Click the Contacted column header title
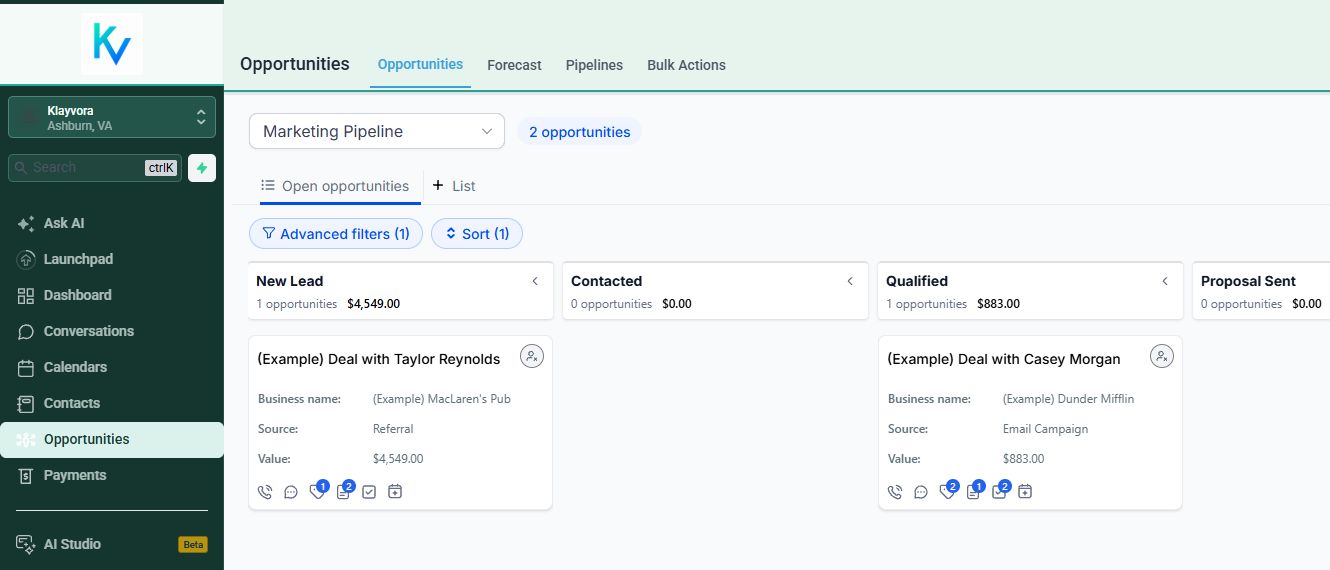The image size is (1330, 570). pos(607,281)
